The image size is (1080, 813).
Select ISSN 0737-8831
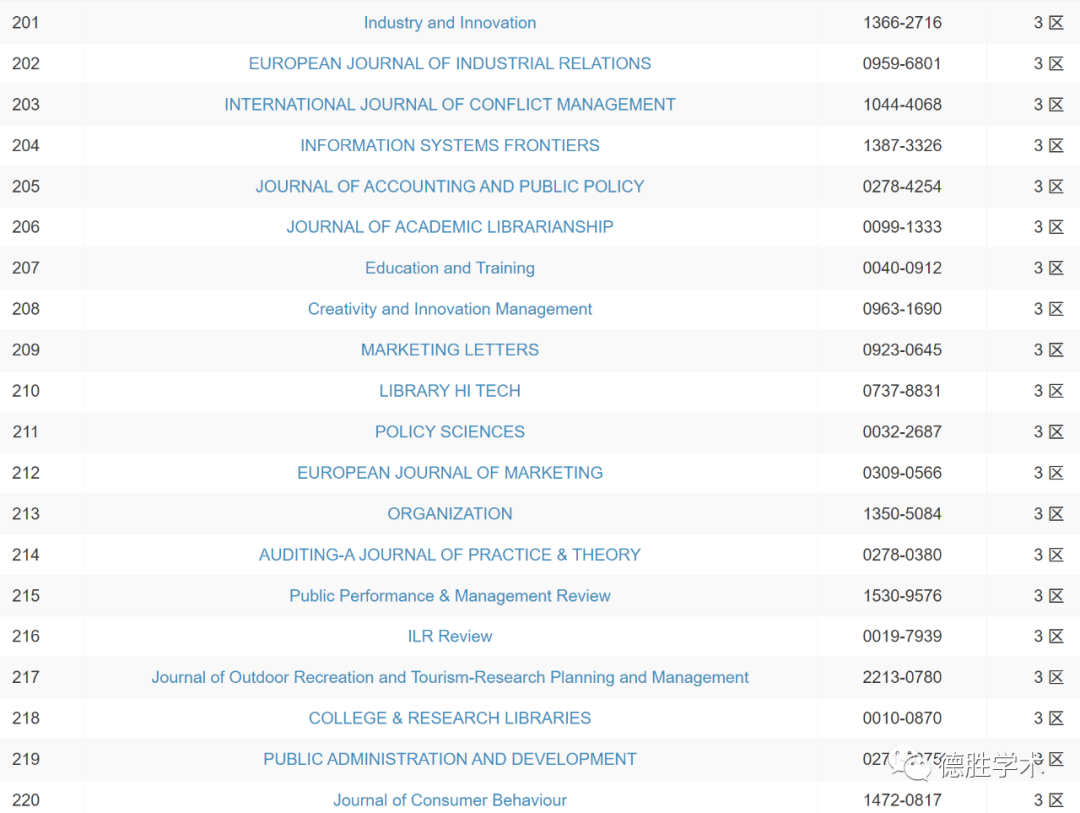click(x=902, y=391)
